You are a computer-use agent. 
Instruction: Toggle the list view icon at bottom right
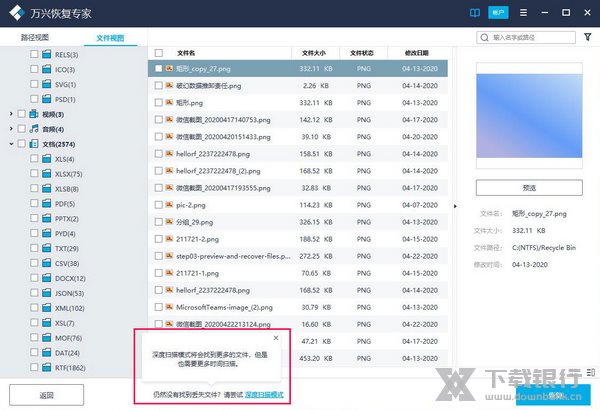click(590, 372)
